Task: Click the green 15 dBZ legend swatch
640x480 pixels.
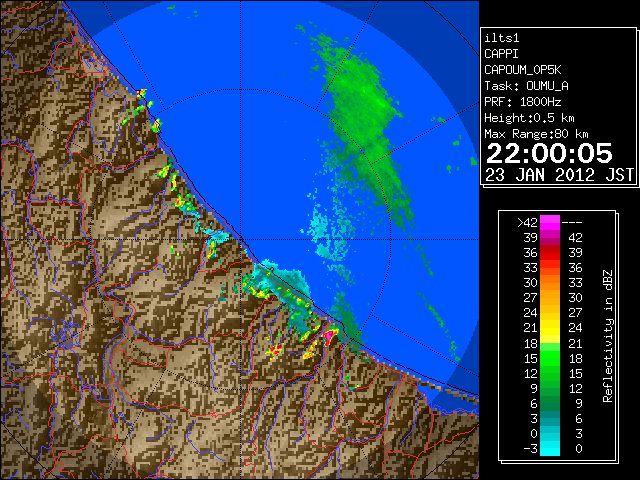Action: coord(550,358)
